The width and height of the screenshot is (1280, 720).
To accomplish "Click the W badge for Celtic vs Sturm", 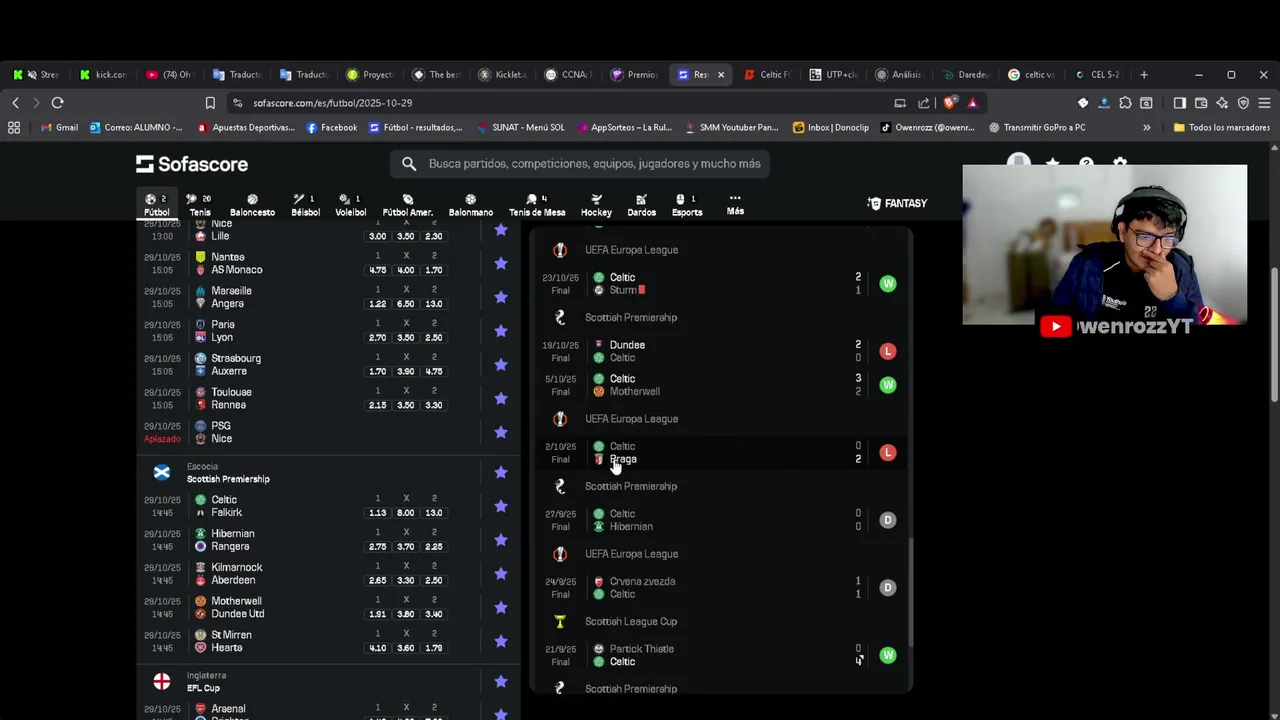I will click(887, 284).
